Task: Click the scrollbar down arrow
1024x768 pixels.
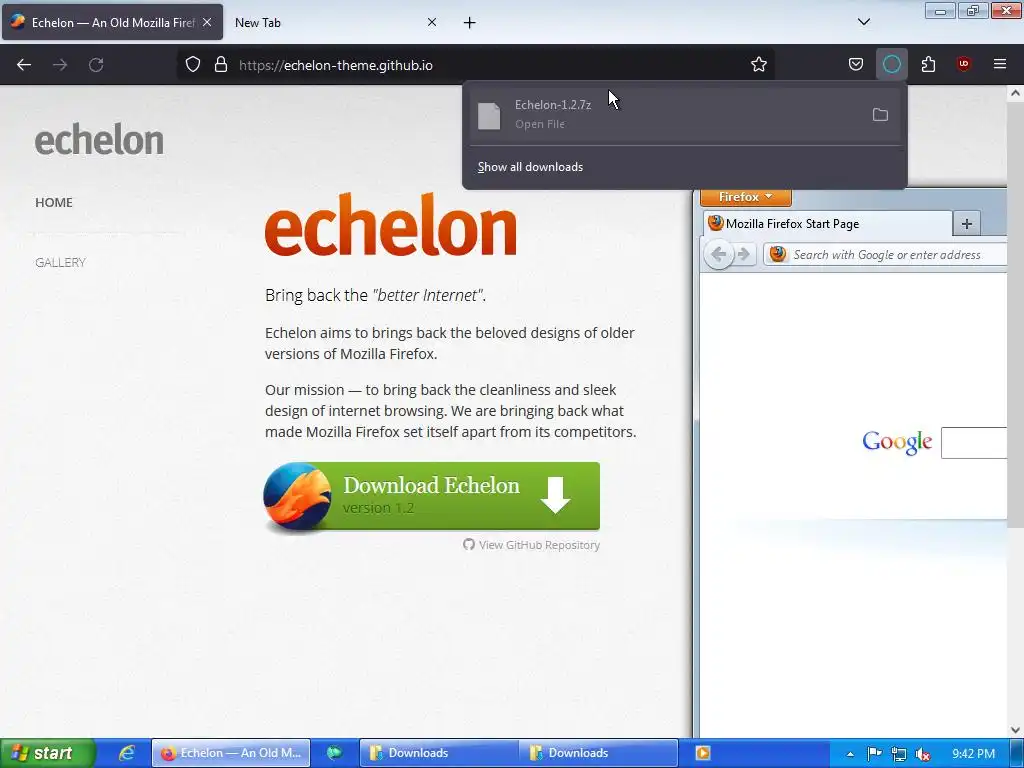Action: 1015,729
